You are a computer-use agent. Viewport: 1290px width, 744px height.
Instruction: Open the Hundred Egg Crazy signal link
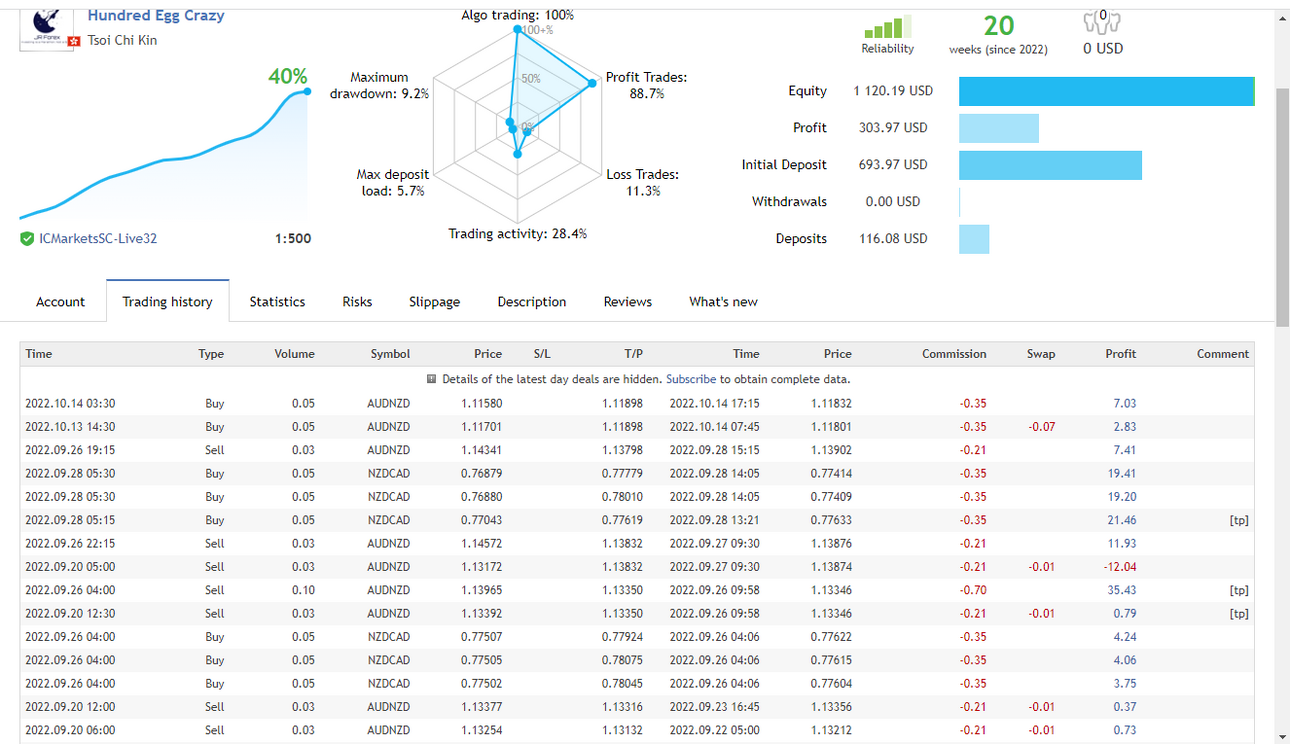(156, 15)
